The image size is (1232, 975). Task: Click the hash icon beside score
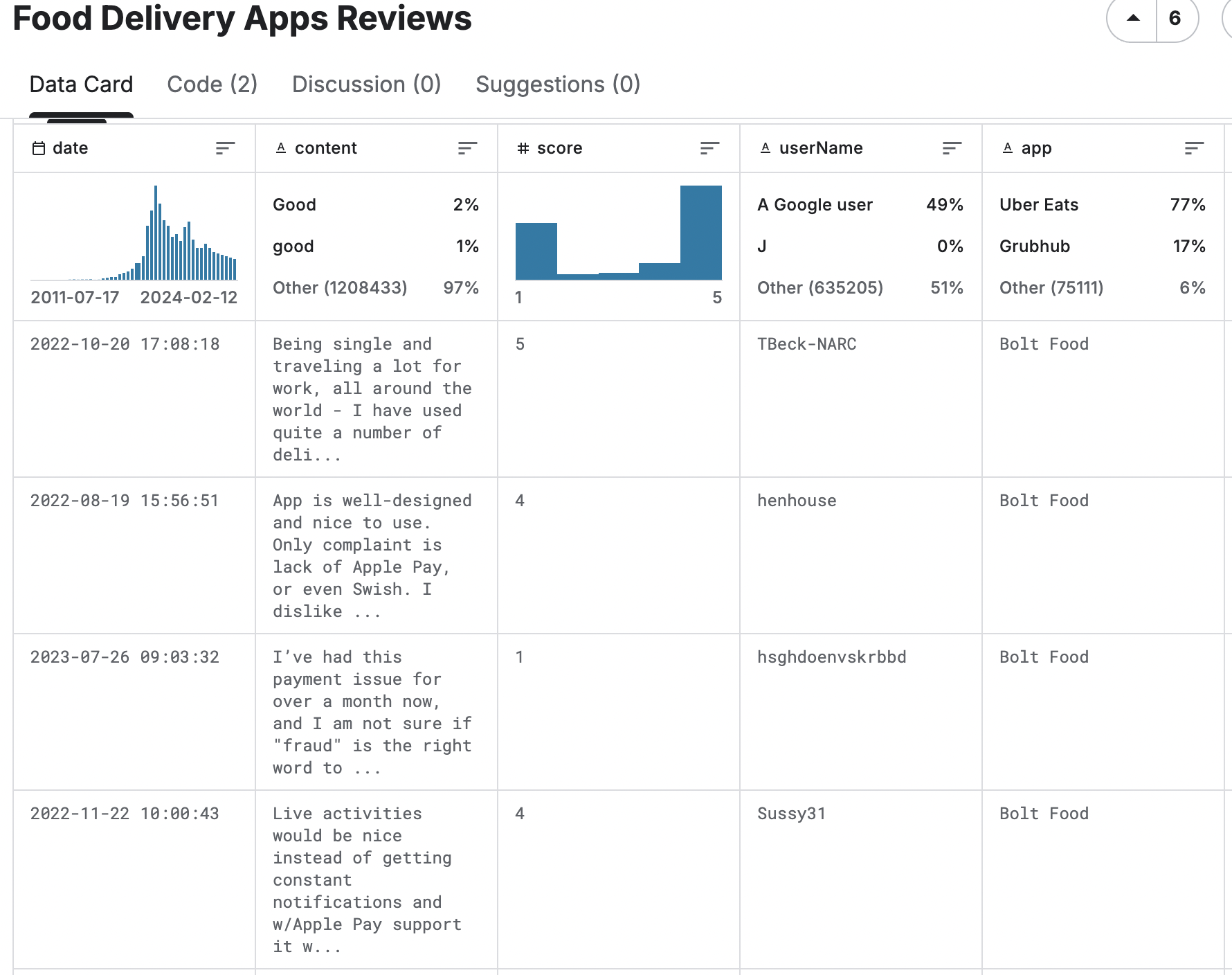tap(523, 148)
